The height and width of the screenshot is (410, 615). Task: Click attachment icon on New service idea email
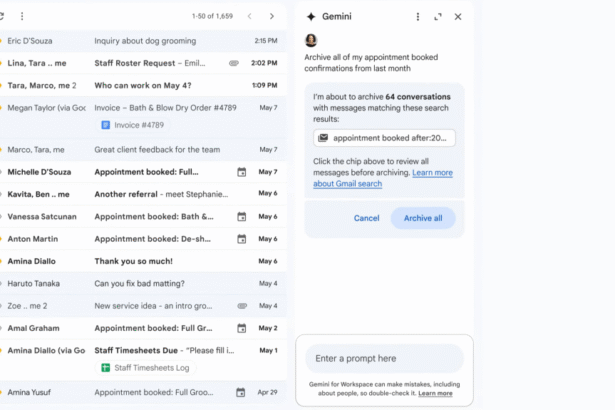click(x=242, y=306)
